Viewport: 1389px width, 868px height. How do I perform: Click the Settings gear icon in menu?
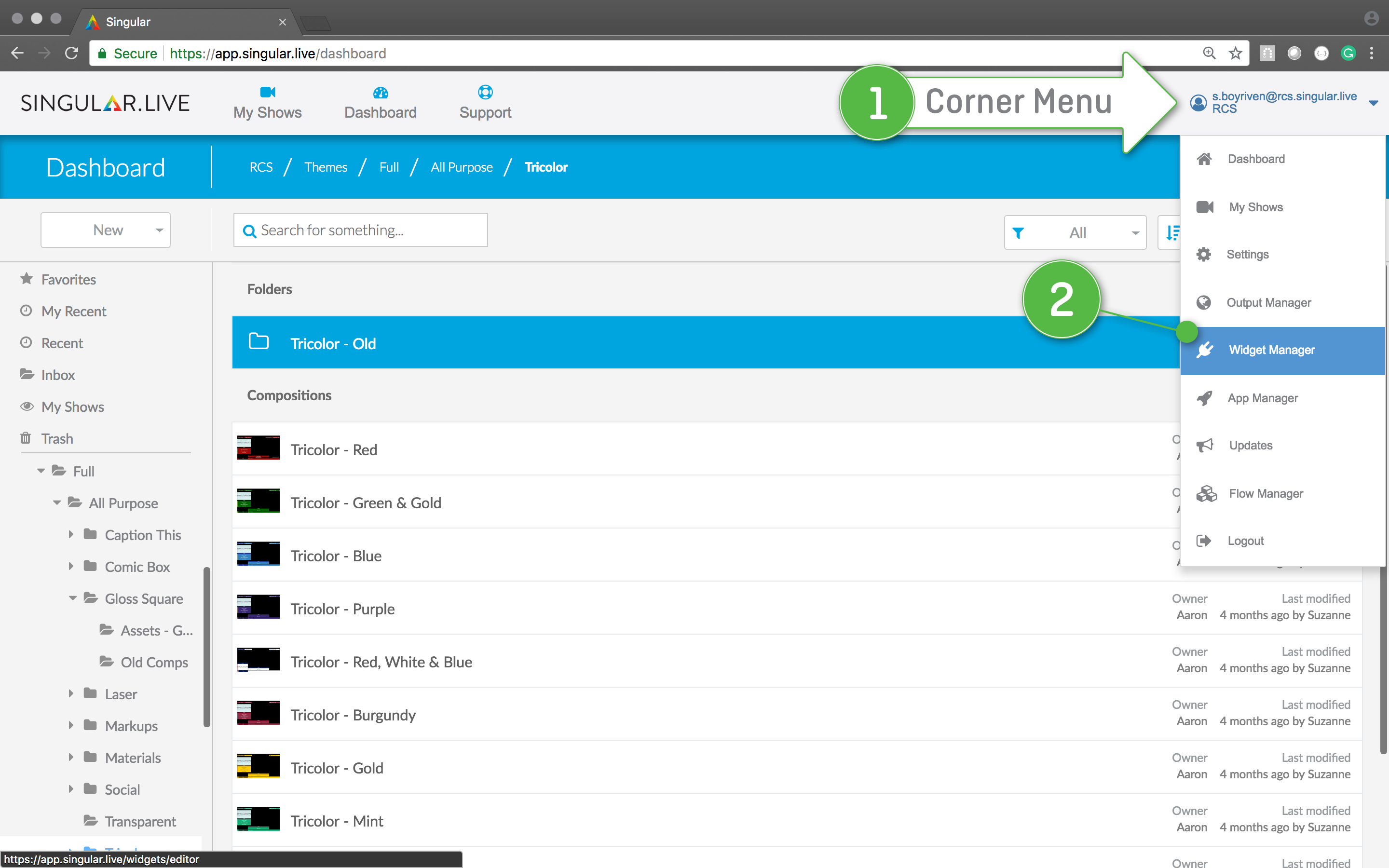coord(1204,254)
